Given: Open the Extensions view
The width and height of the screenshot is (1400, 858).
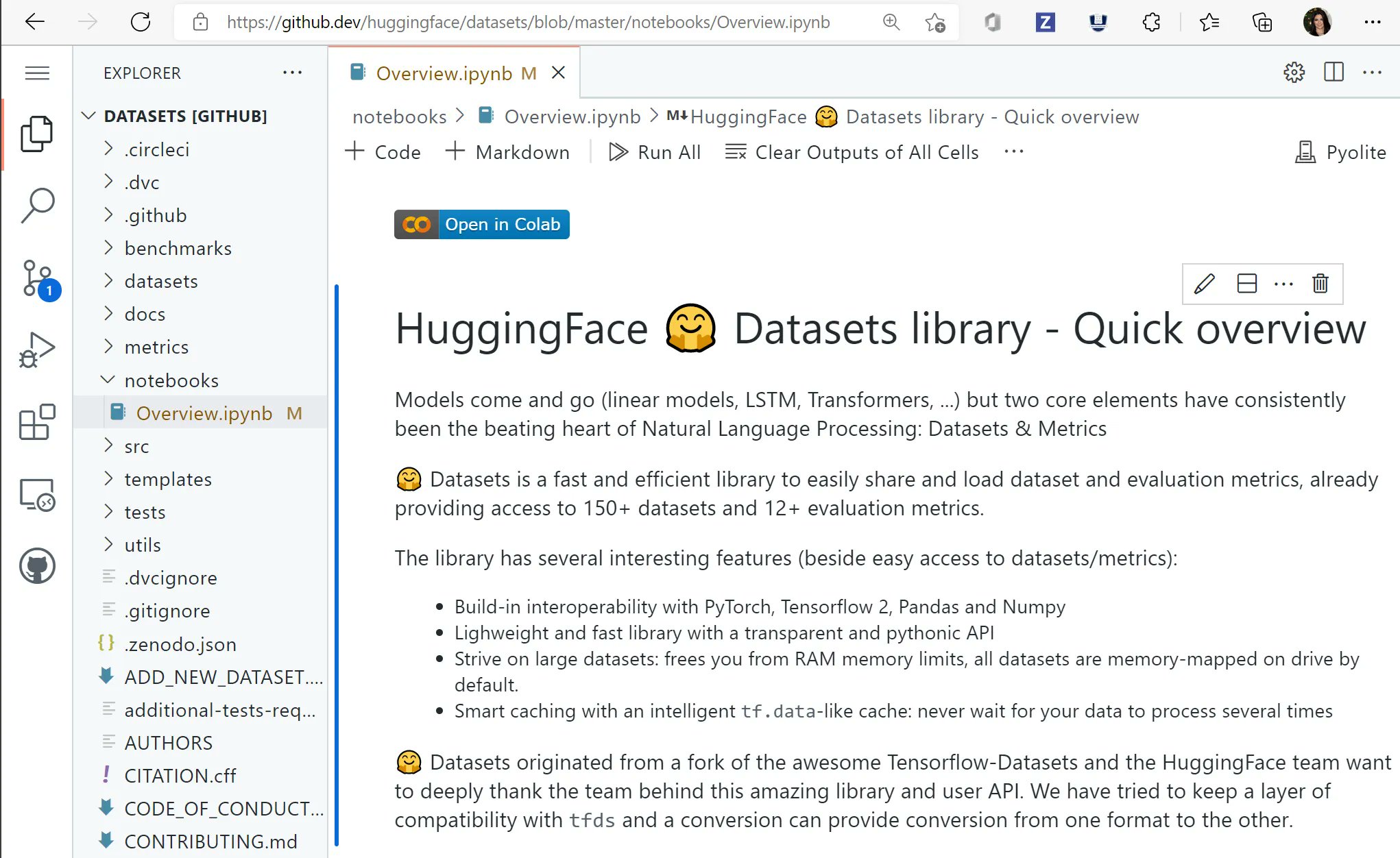Looking at the screenshot, I should [37, 422].
